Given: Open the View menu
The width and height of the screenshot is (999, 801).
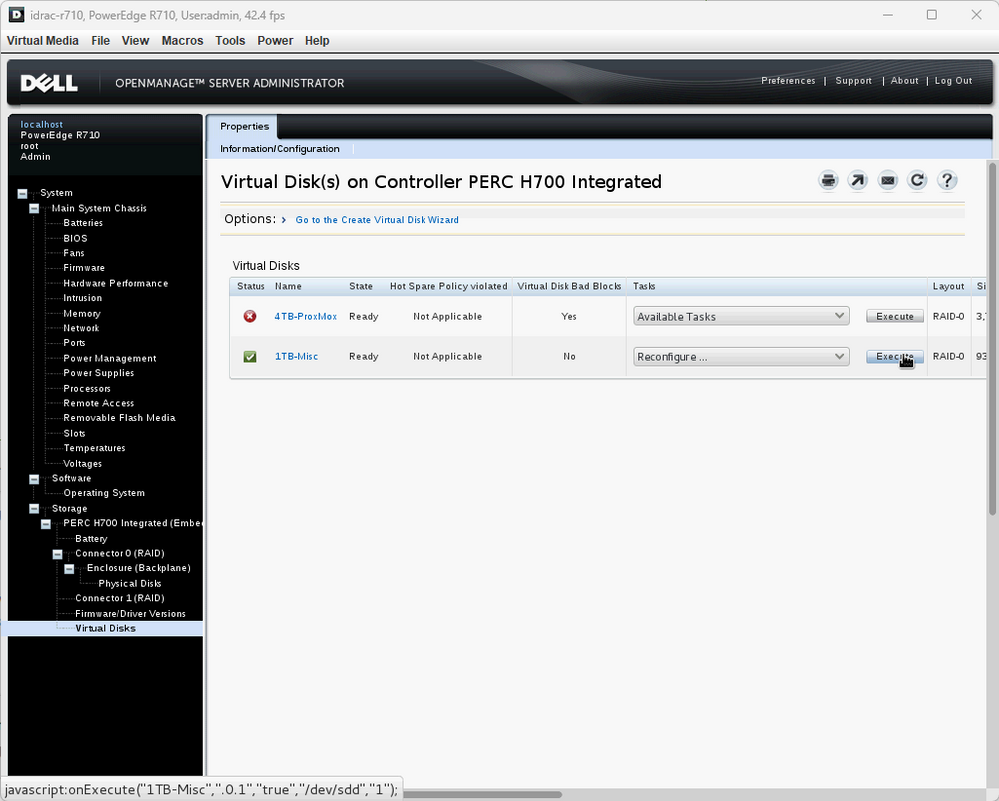Looking at the screenshot, I should [x=135, y=41].
